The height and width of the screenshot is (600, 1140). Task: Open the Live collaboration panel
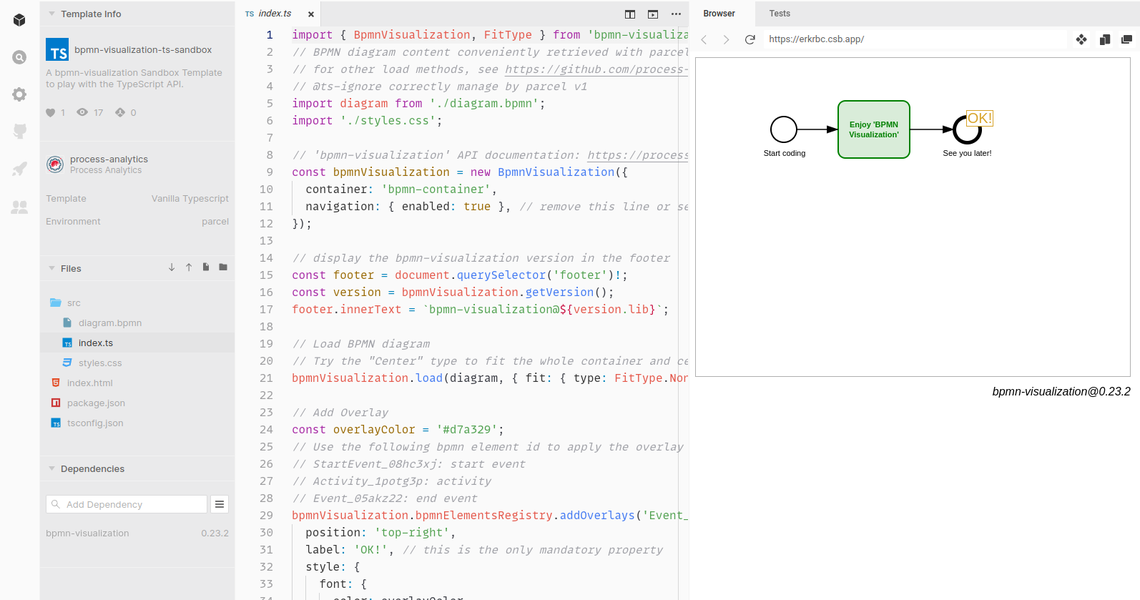click(x=18, y=207)
